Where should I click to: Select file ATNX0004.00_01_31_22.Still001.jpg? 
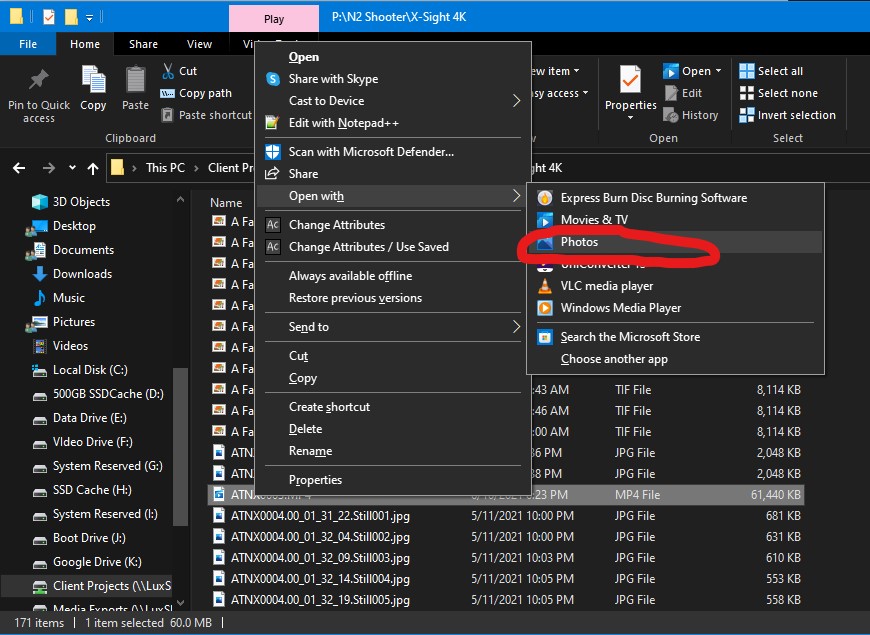(320, 516)
